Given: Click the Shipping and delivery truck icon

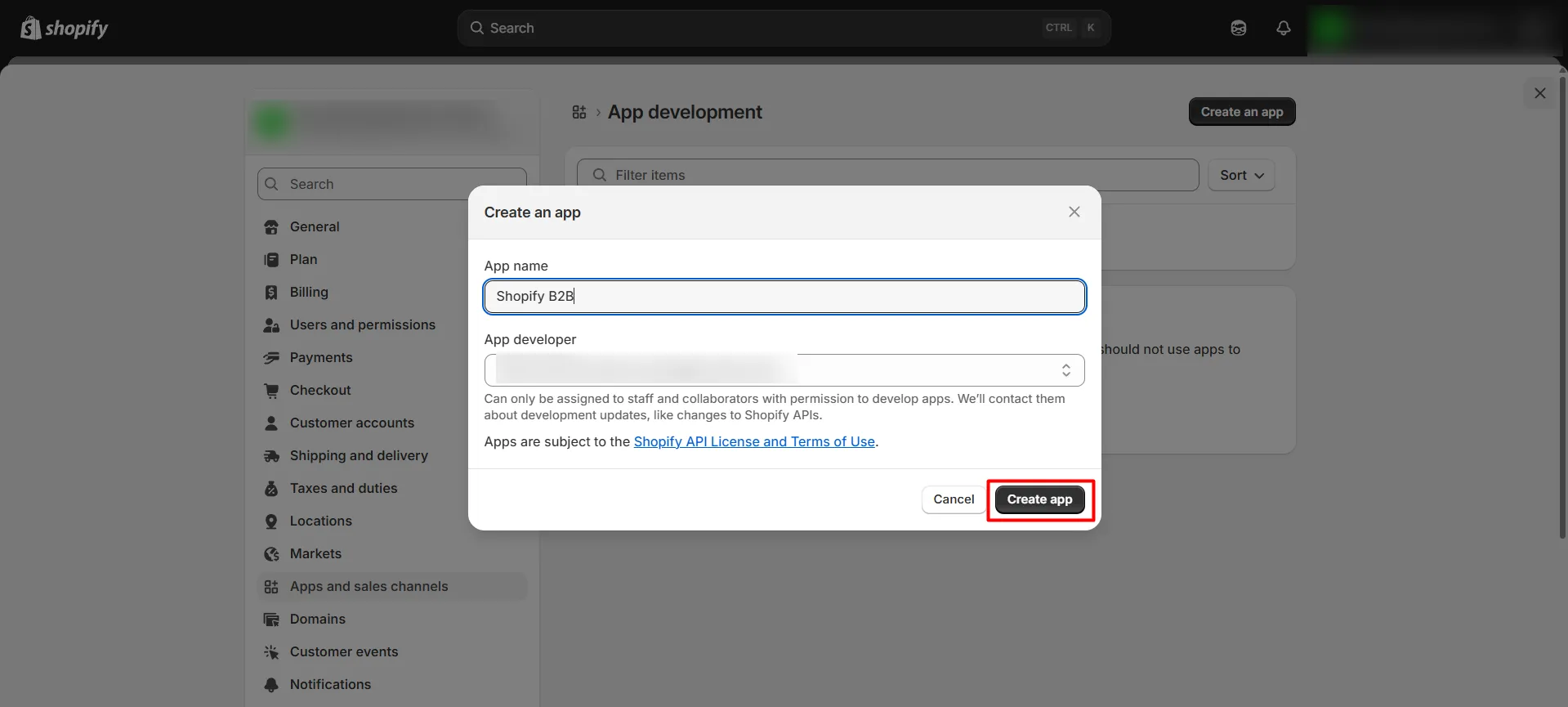Looking at the screenshot, I should point(271,456).
